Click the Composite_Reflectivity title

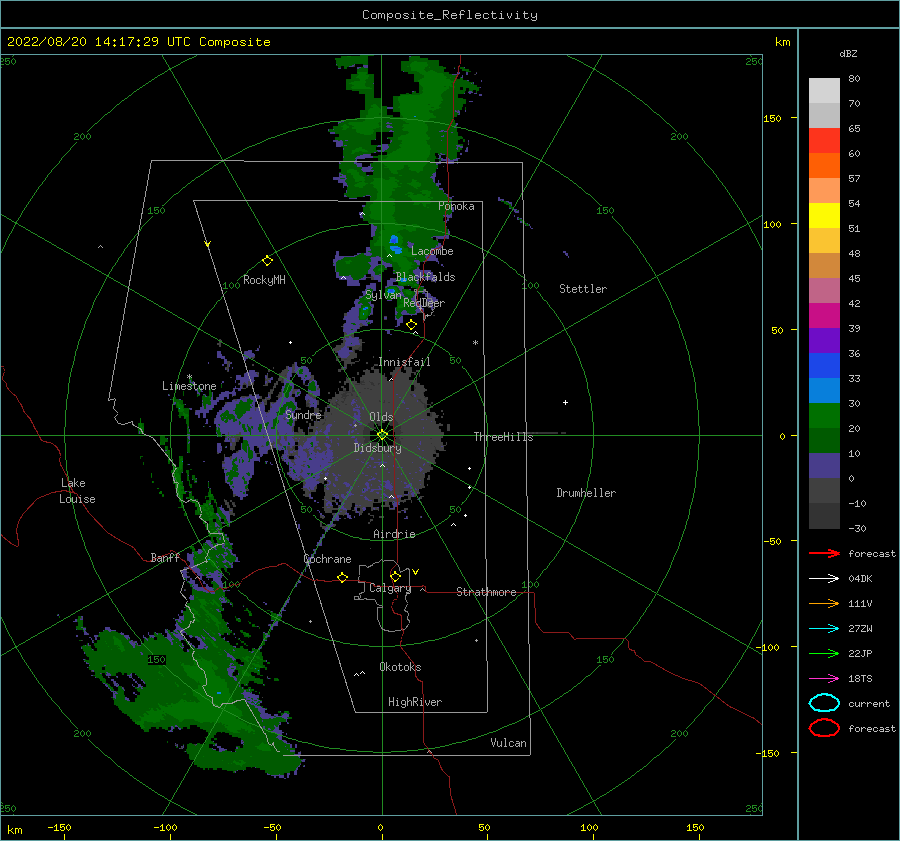(x=450, y=15)
